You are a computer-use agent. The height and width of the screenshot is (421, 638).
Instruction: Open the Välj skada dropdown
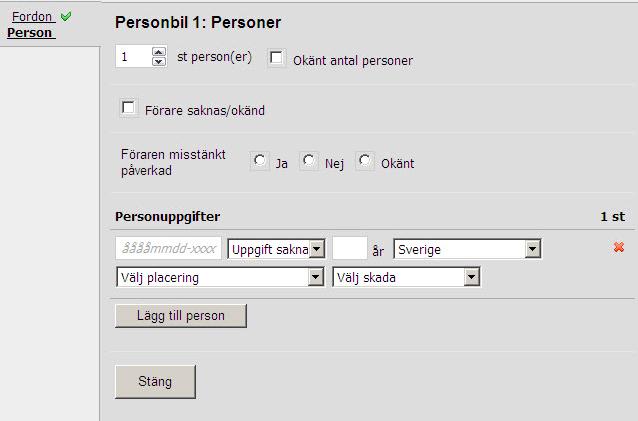click(x=406, y=277)
